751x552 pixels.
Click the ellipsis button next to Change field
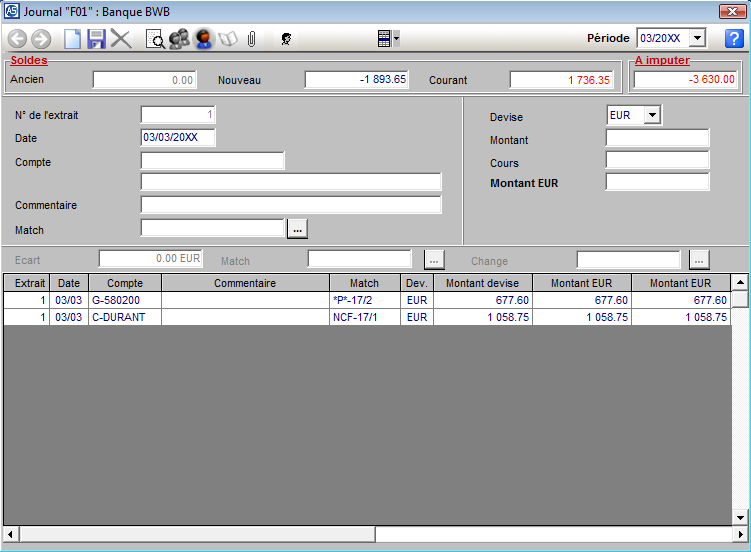699,260
